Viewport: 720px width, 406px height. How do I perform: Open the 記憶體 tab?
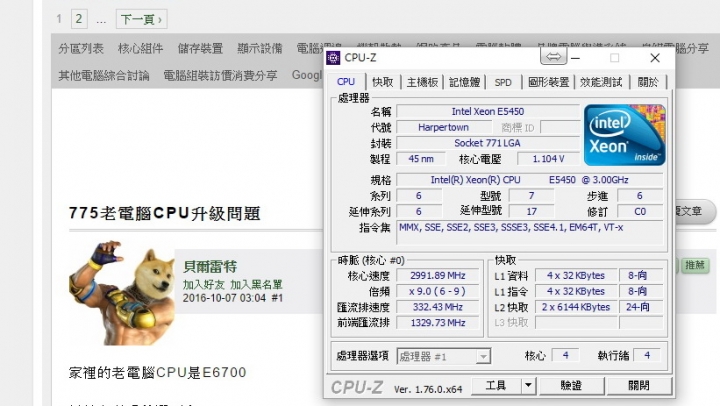[464, 82]
